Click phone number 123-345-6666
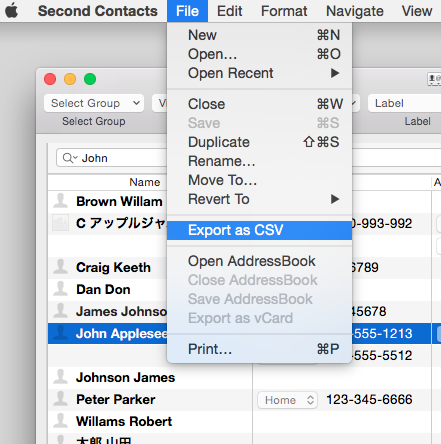Screen dimensions: 441x444 tap(369, 399)
